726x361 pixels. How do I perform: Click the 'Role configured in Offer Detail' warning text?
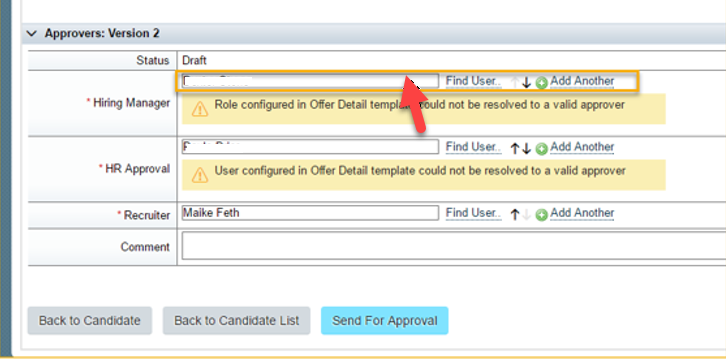click(x=419, y=105)
